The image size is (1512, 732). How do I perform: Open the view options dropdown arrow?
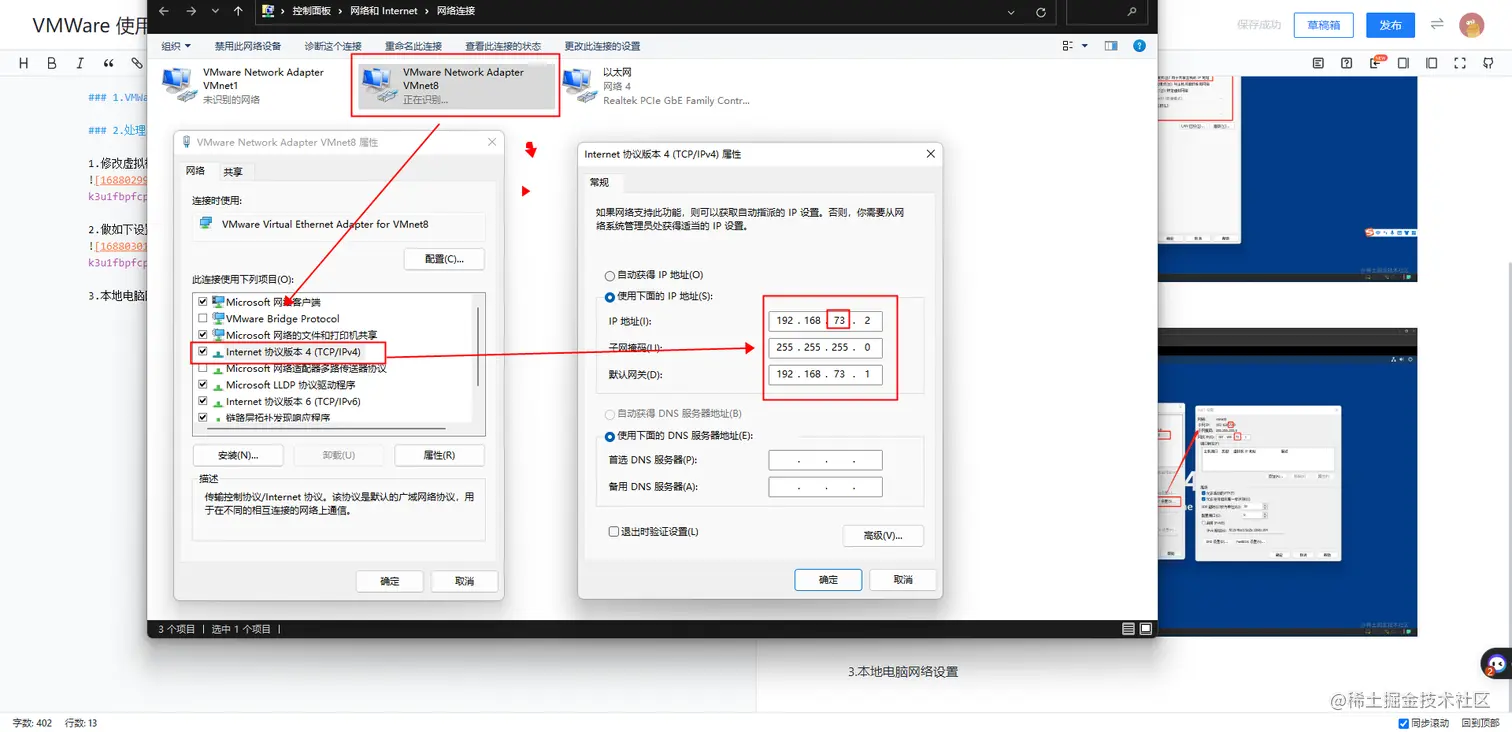point(1084,46)
